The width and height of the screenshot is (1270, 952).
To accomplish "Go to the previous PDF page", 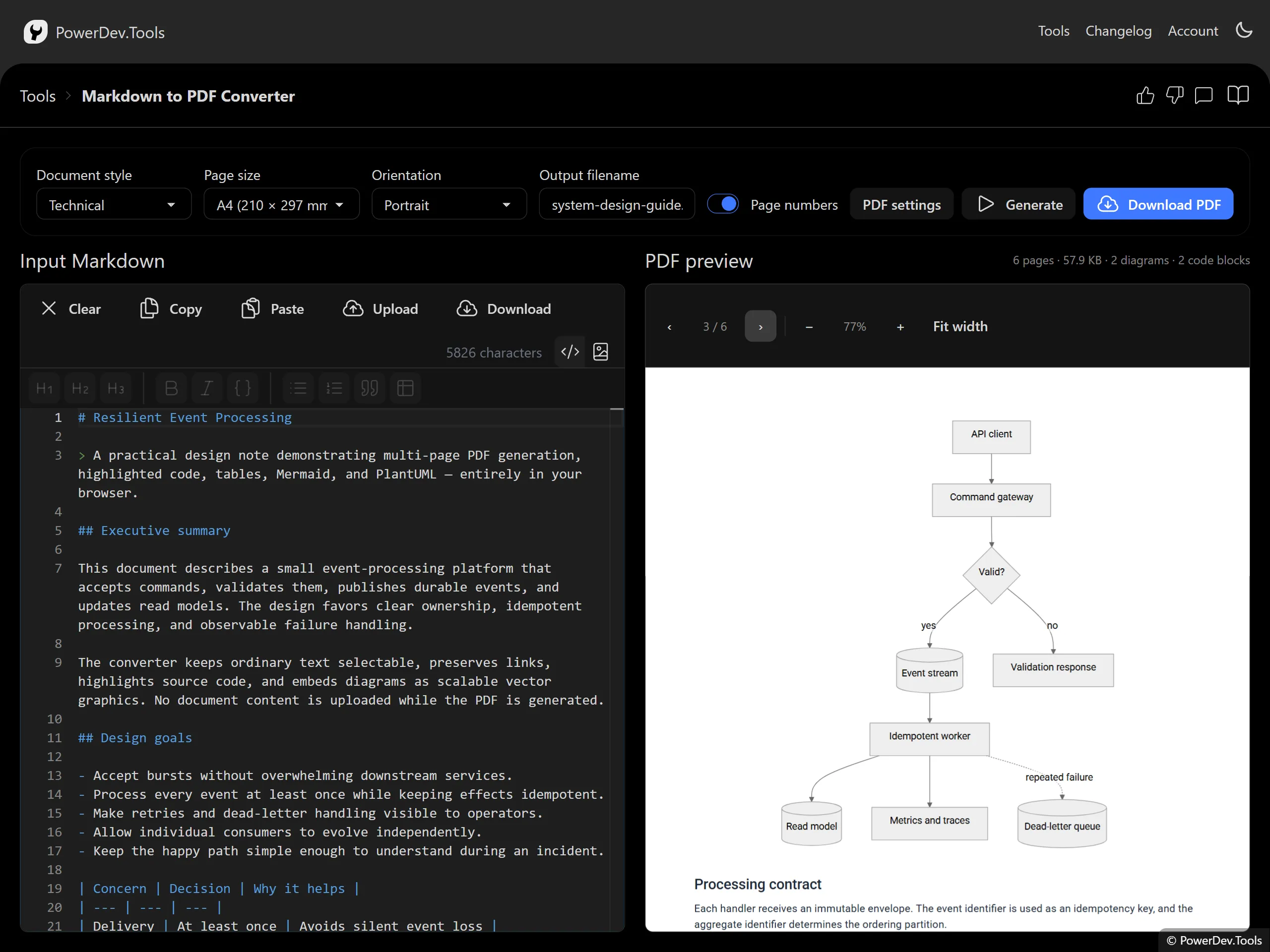I will pos(669,327).
